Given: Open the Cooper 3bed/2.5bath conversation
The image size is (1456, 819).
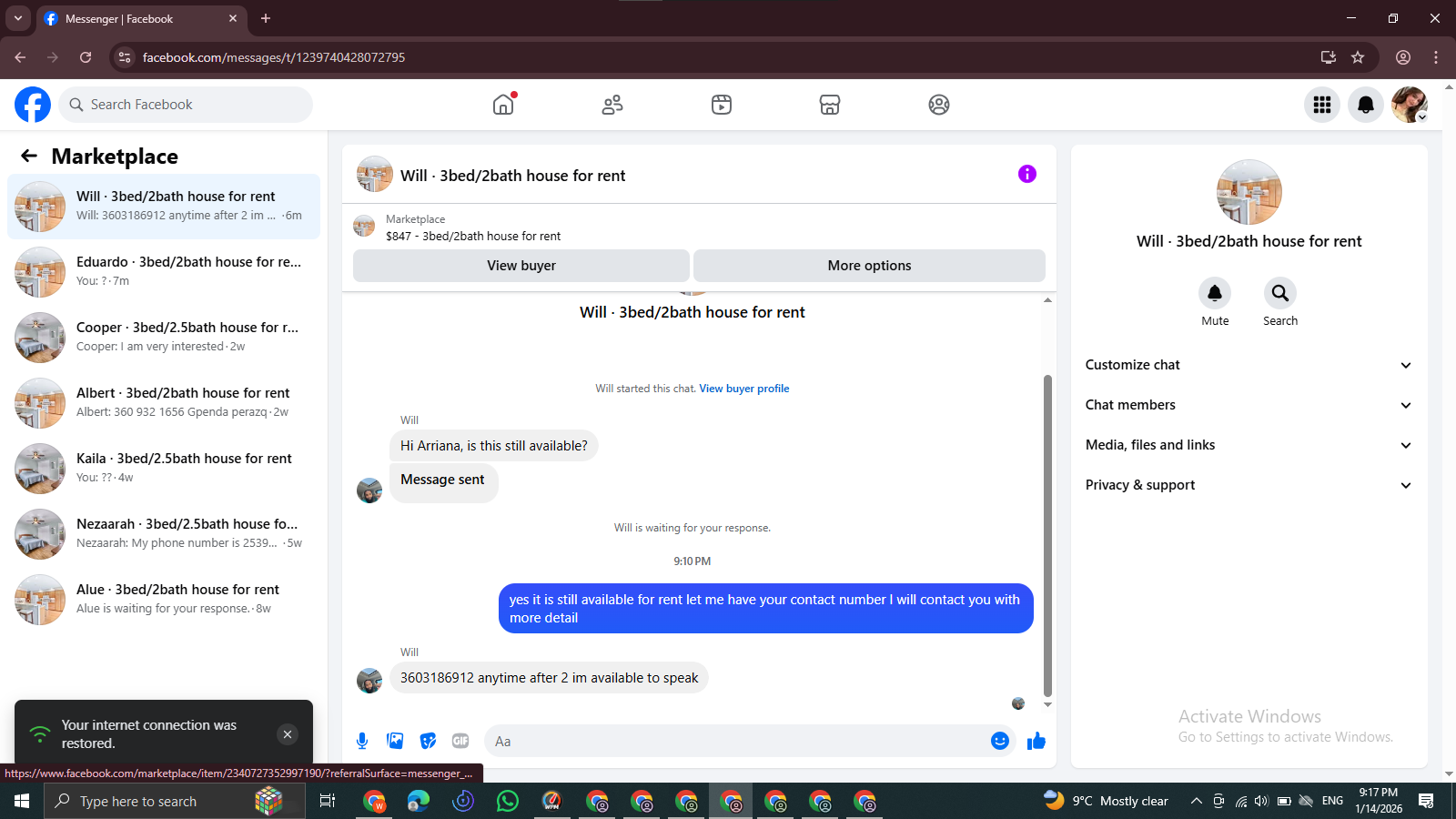Looking at the screenshot, I should 164,338.
